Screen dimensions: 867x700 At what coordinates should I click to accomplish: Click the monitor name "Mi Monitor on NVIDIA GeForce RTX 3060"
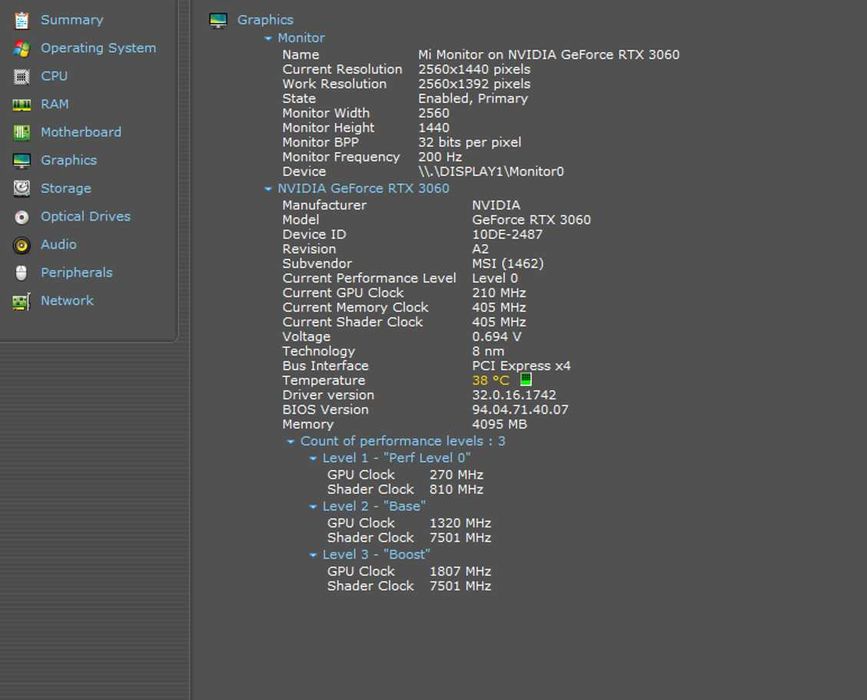click(x=549, y=55)
